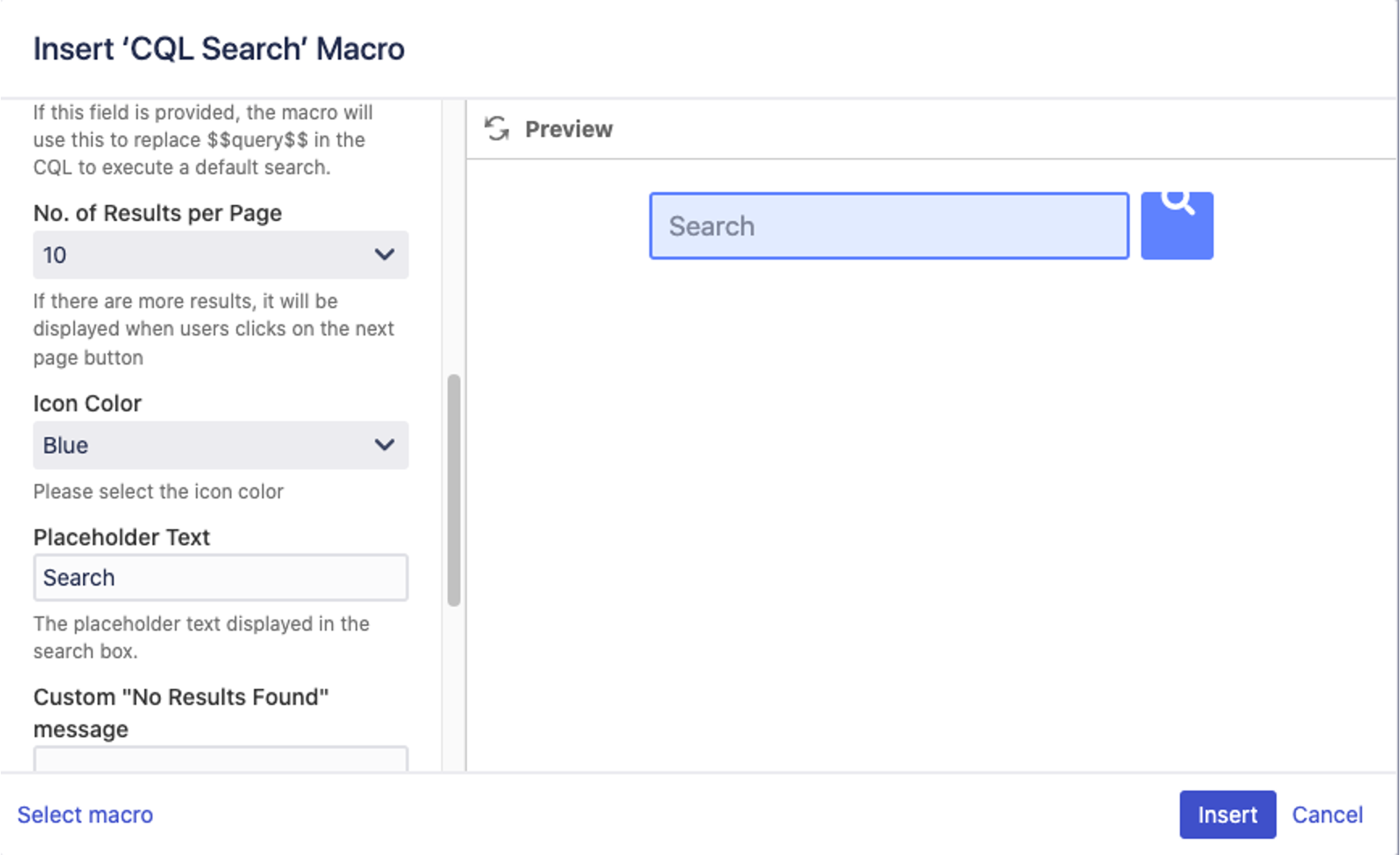
Task: Click the chevron arrow on Icon Color
Action: [385, 445]
